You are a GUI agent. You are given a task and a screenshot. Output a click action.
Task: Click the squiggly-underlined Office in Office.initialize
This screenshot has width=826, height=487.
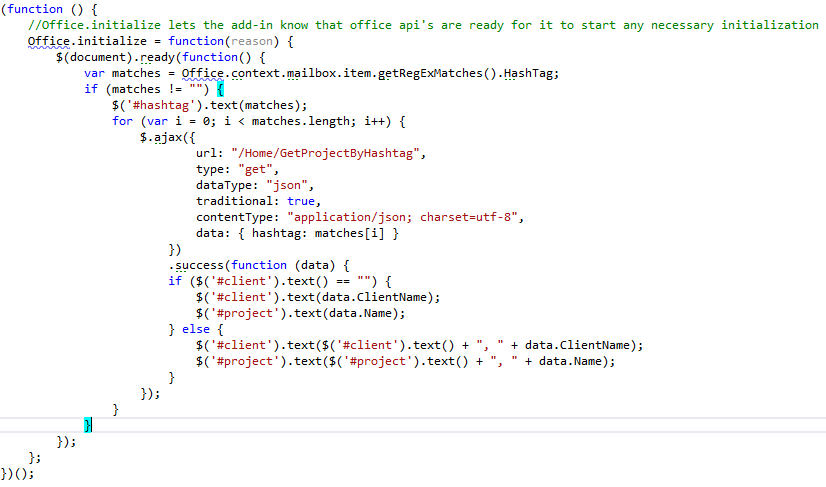[x=49, y=41]
